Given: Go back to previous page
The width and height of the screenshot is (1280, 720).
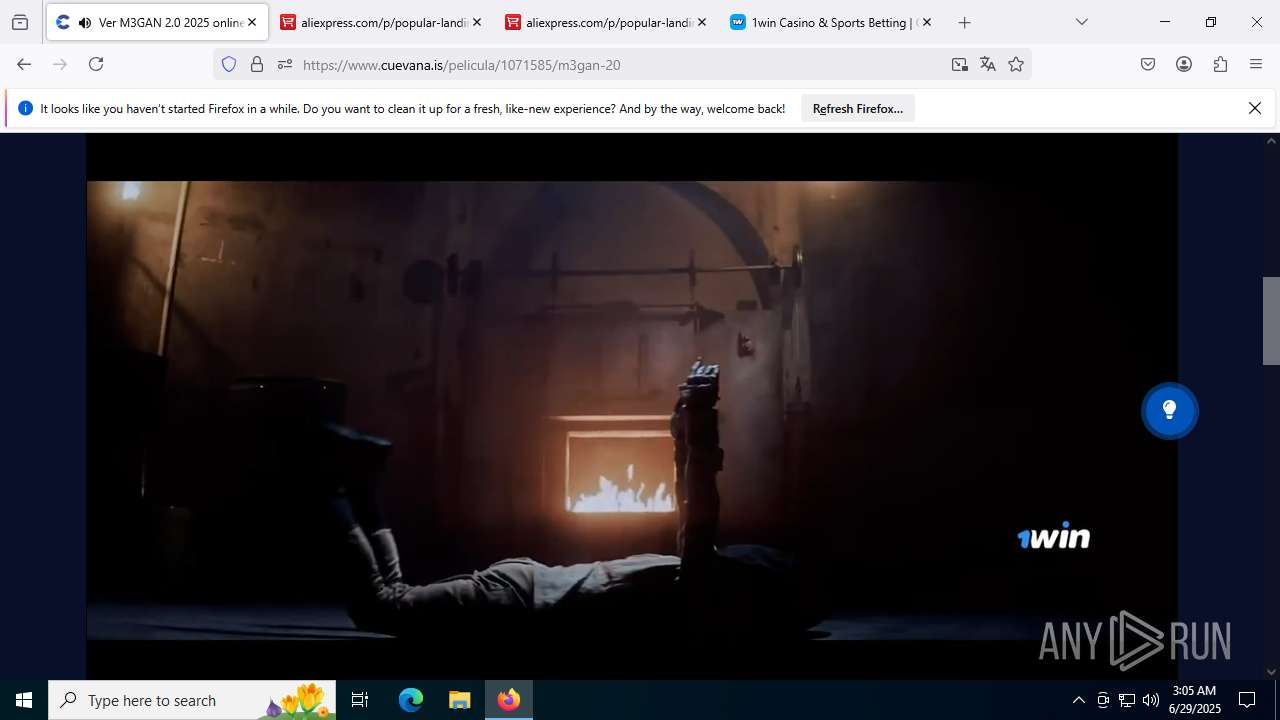Looking at the screenshot, I should click(24, 64).
